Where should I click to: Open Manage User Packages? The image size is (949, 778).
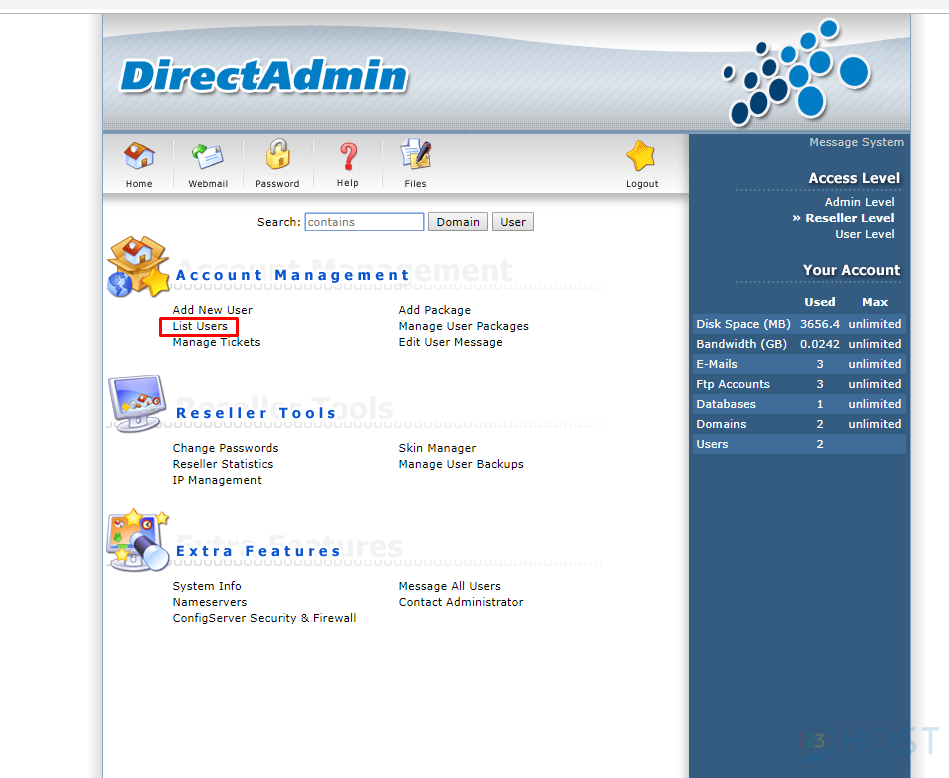[x=464, y=326]
